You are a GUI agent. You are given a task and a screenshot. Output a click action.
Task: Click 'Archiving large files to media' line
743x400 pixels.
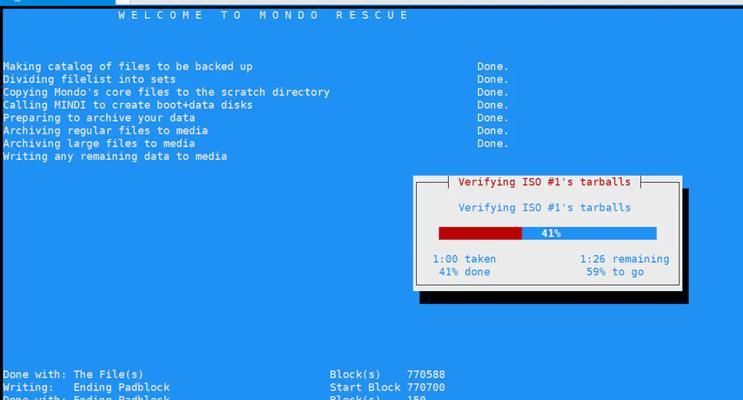pyautogui.click(x=99, y=143)
